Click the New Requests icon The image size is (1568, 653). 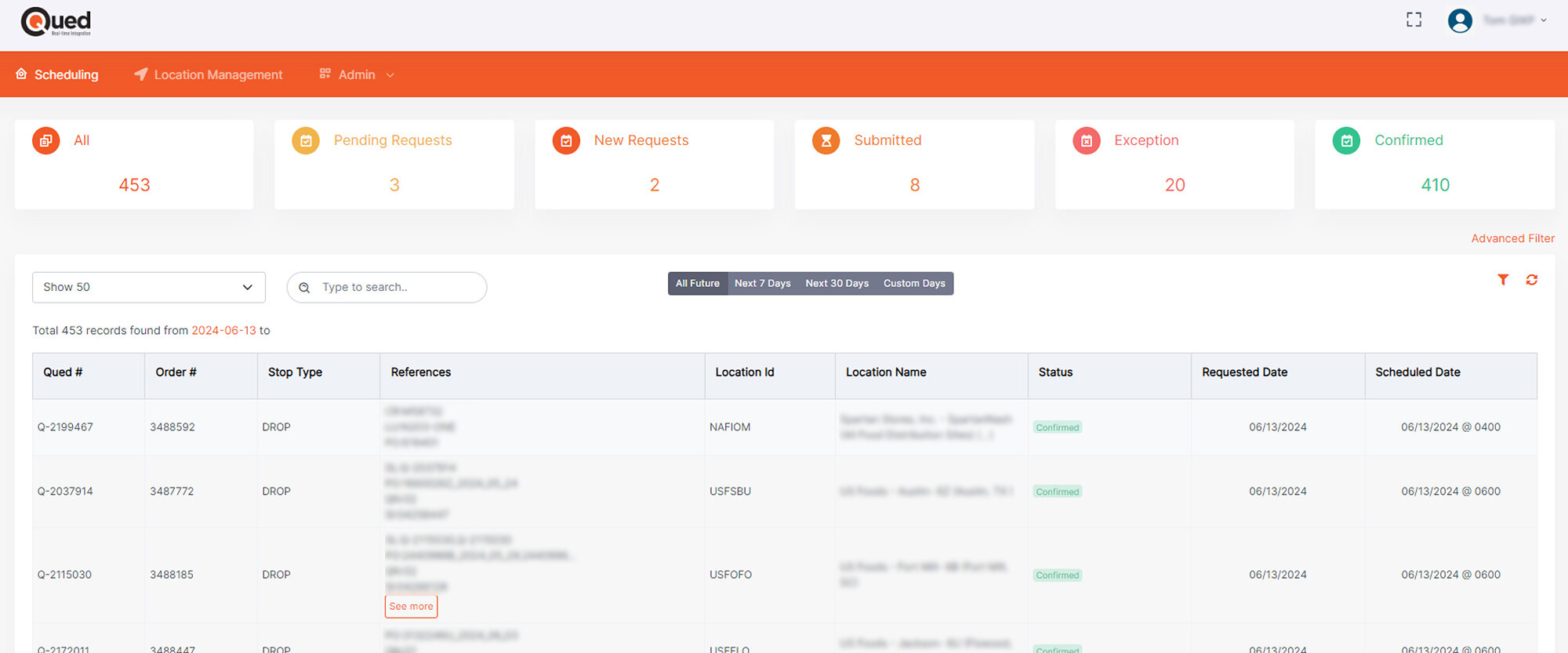tap(566, 141)
